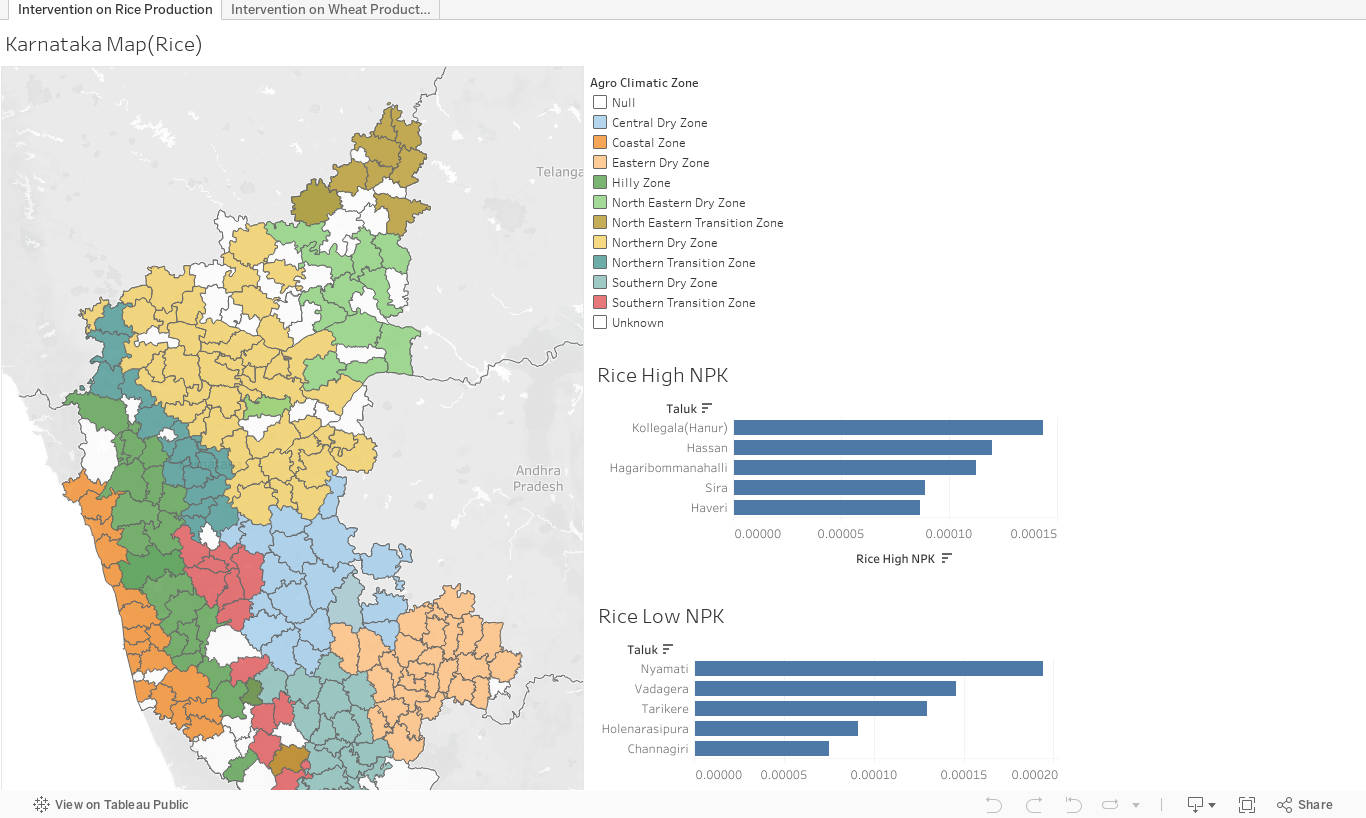Screen dimensions: 1366x818
Task: Select Southern Dry Zone legend swatch
Action: click(x=600, y=282)
